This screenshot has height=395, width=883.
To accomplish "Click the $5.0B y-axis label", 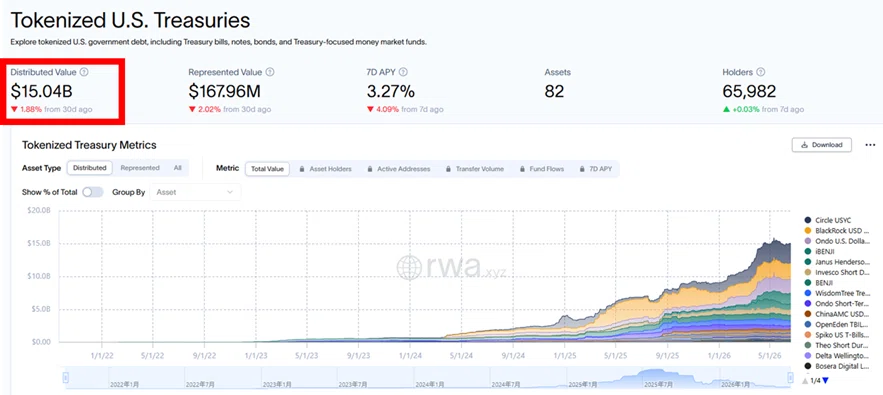I will [40, 309].
